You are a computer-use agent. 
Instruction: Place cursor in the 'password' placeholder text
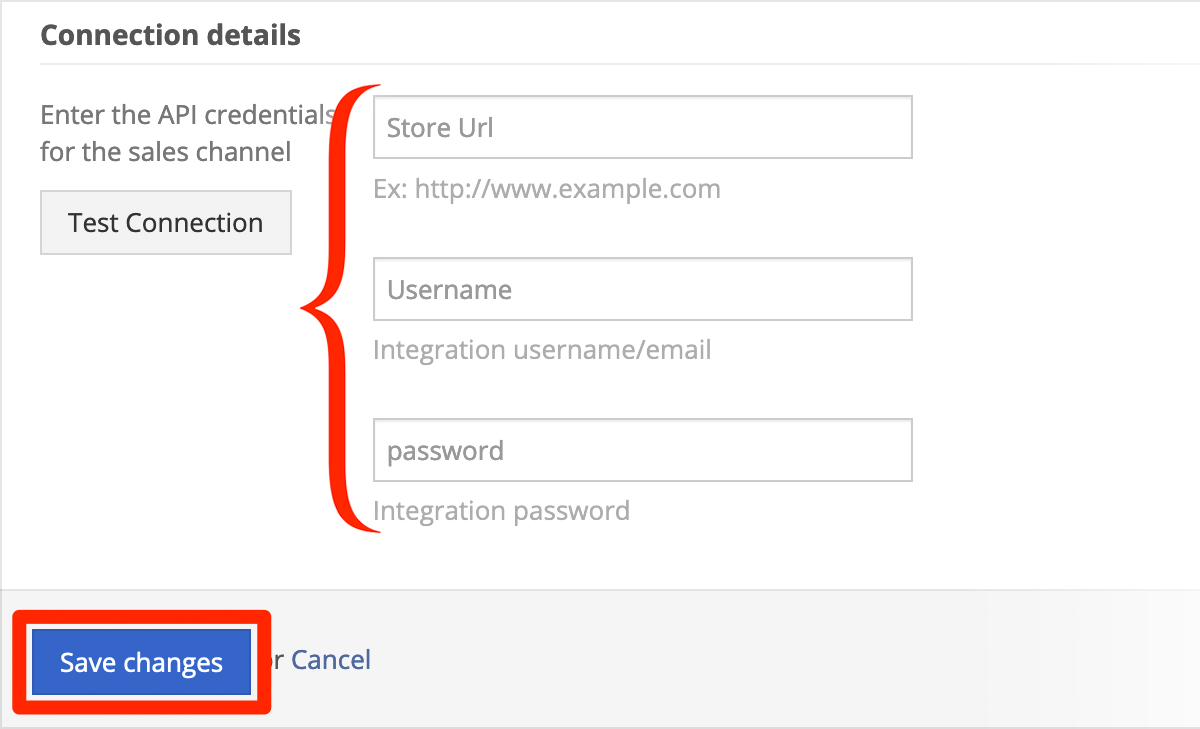pyautogui.click(x=445, y=452)
